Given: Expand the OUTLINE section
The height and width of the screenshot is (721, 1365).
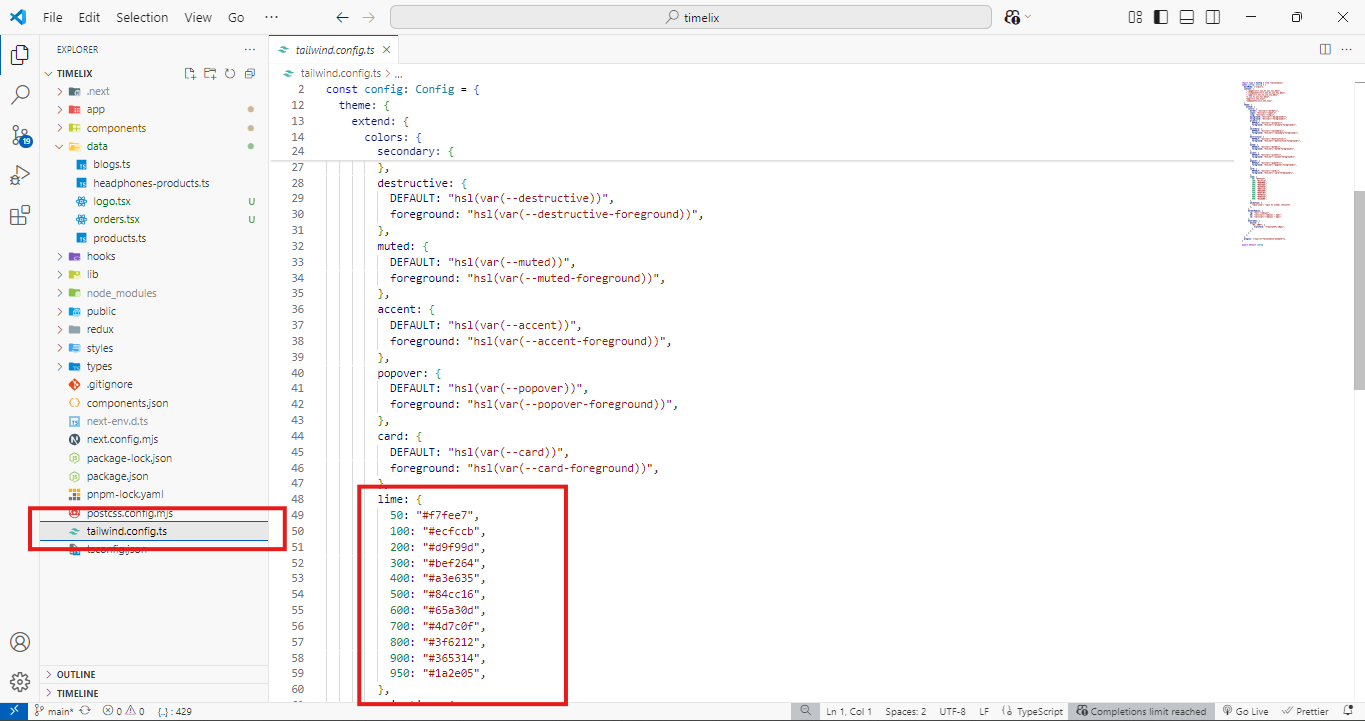Looking at the screenshot, I should (x=154, y=675).
